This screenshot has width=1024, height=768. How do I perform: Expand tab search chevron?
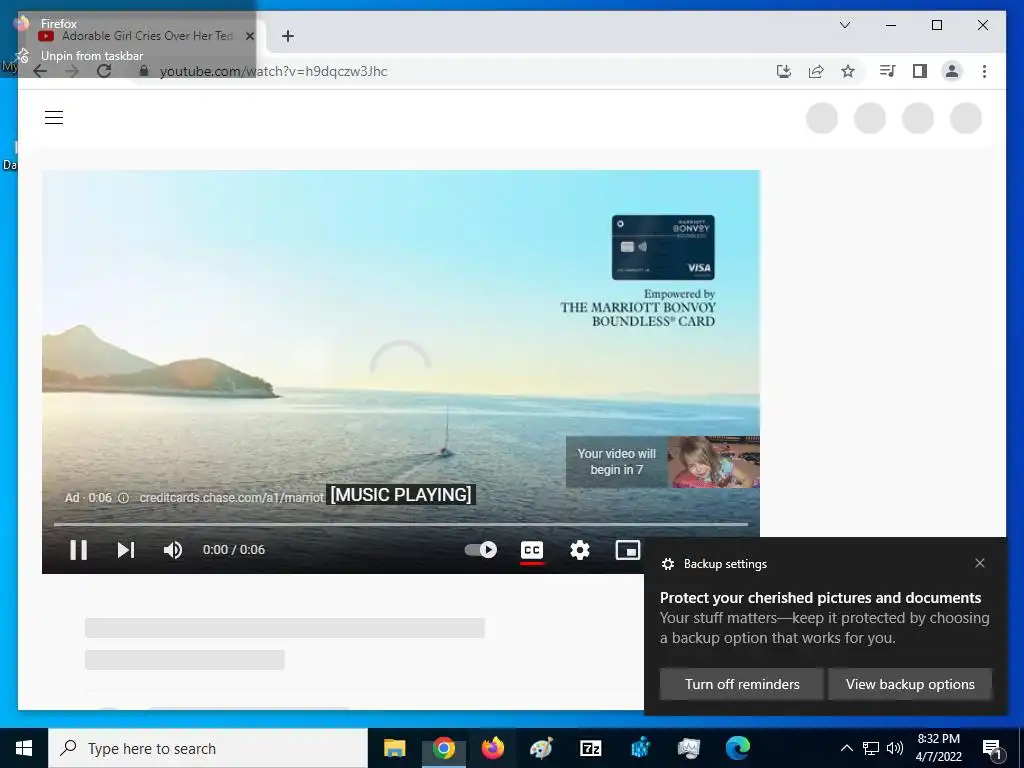[844, 25]
